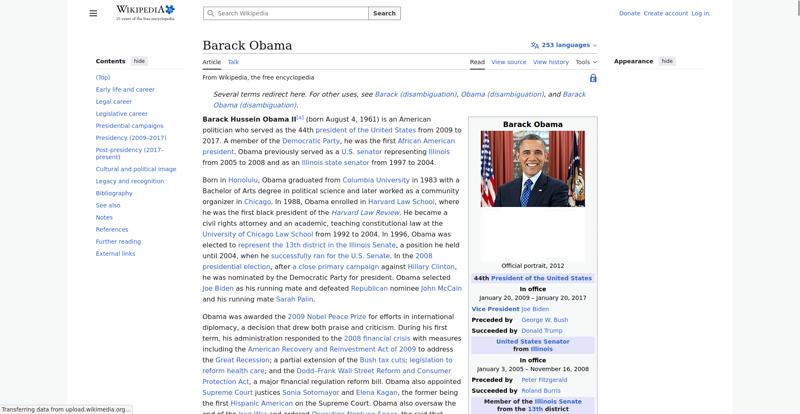Click the magnifier icon in search box
The width and height of the screenshot is (800, 414).
coord(210,14)
